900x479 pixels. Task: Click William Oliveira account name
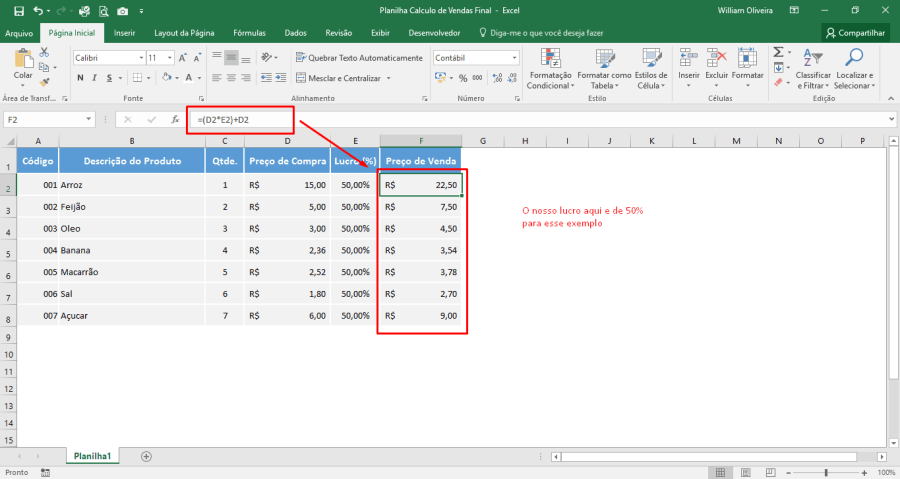pyautogui.click(x=745, y=10)
